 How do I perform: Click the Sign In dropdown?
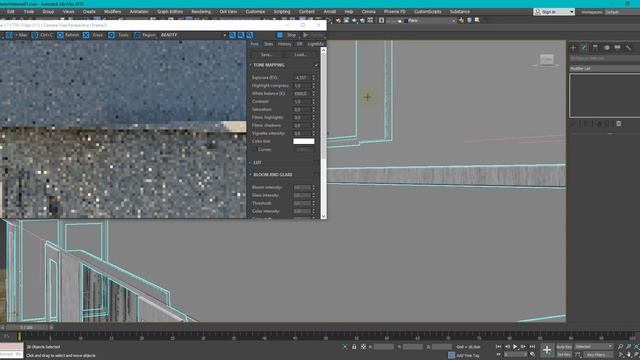(554, 12)
